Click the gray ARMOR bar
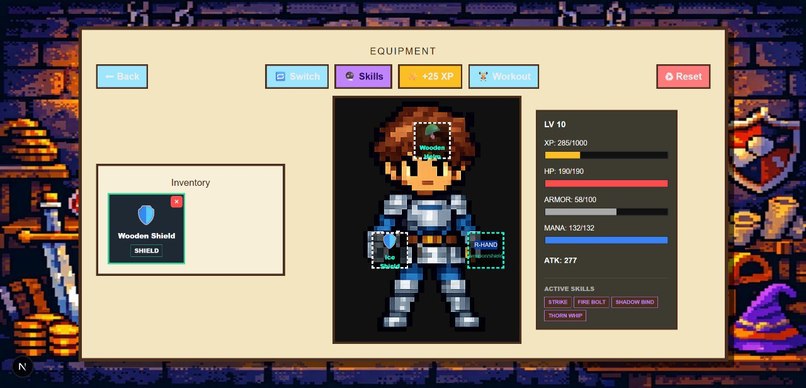 [x=606, y=212]
